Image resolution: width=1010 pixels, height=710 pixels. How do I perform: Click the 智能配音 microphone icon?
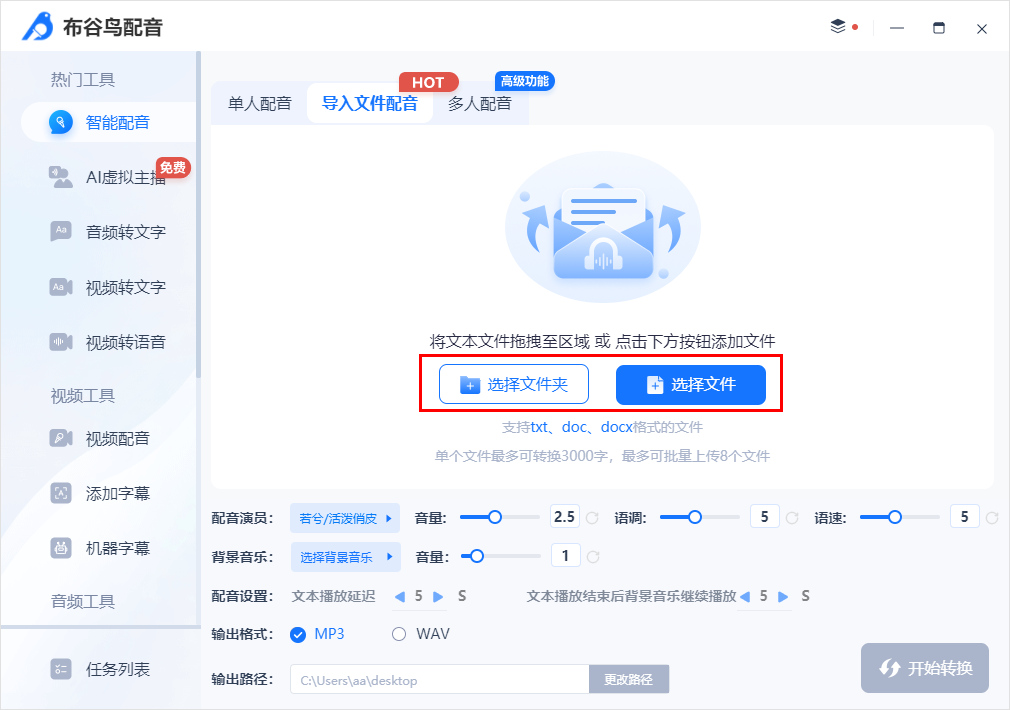pyautogui.click(x=61, y=122)
